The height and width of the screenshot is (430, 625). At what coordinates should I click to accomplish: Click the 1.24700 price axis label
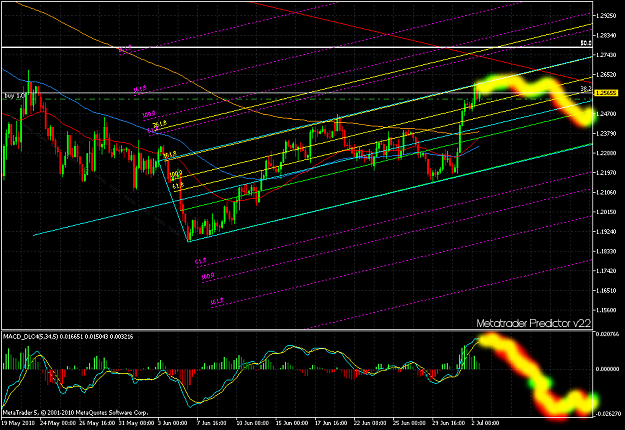[606, 114]
